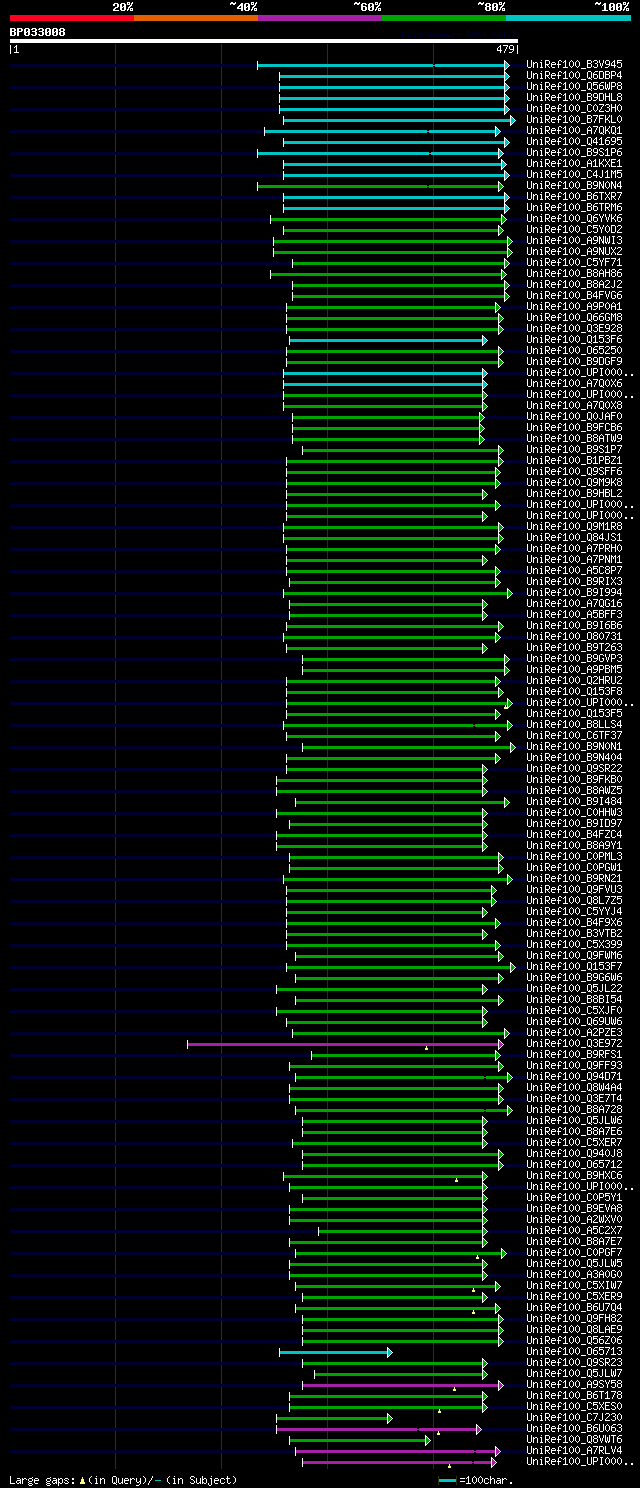Select the UniRef100_C0PGF7 label
This screenshot has width=640, height=1488.
tap(574, 1253)
